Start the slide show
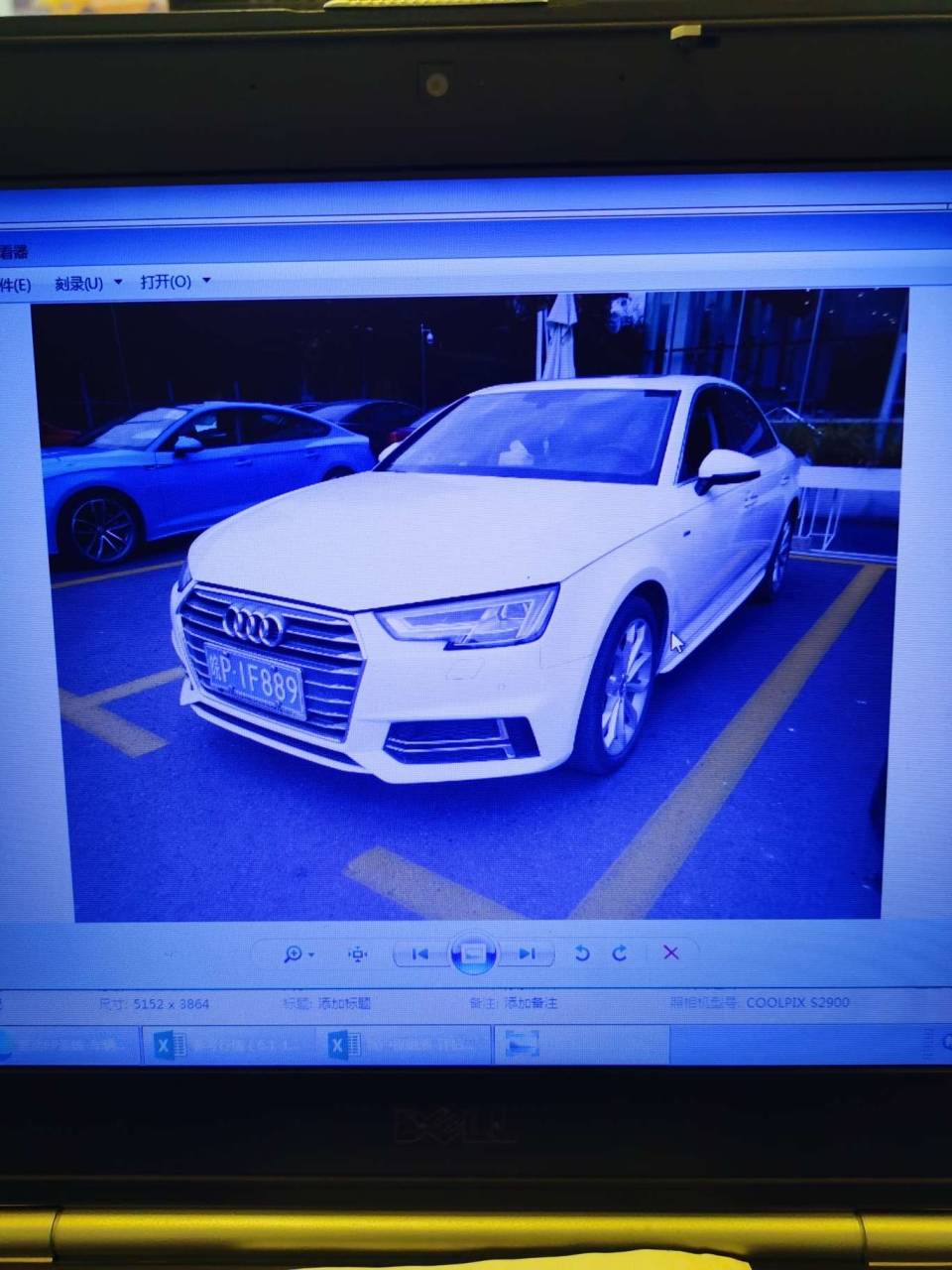This screenshot has width=952, height=1270. (473, 953)
